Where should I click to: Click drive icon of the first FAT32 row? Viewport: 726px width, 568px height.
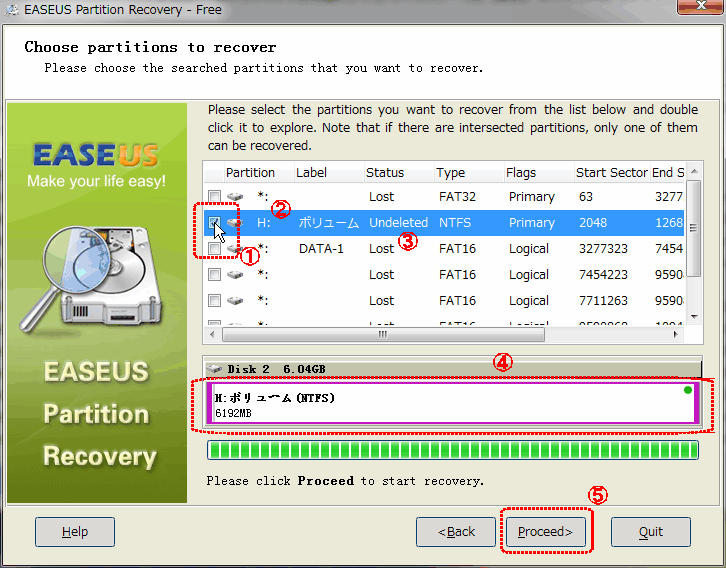tap(235, 197)
